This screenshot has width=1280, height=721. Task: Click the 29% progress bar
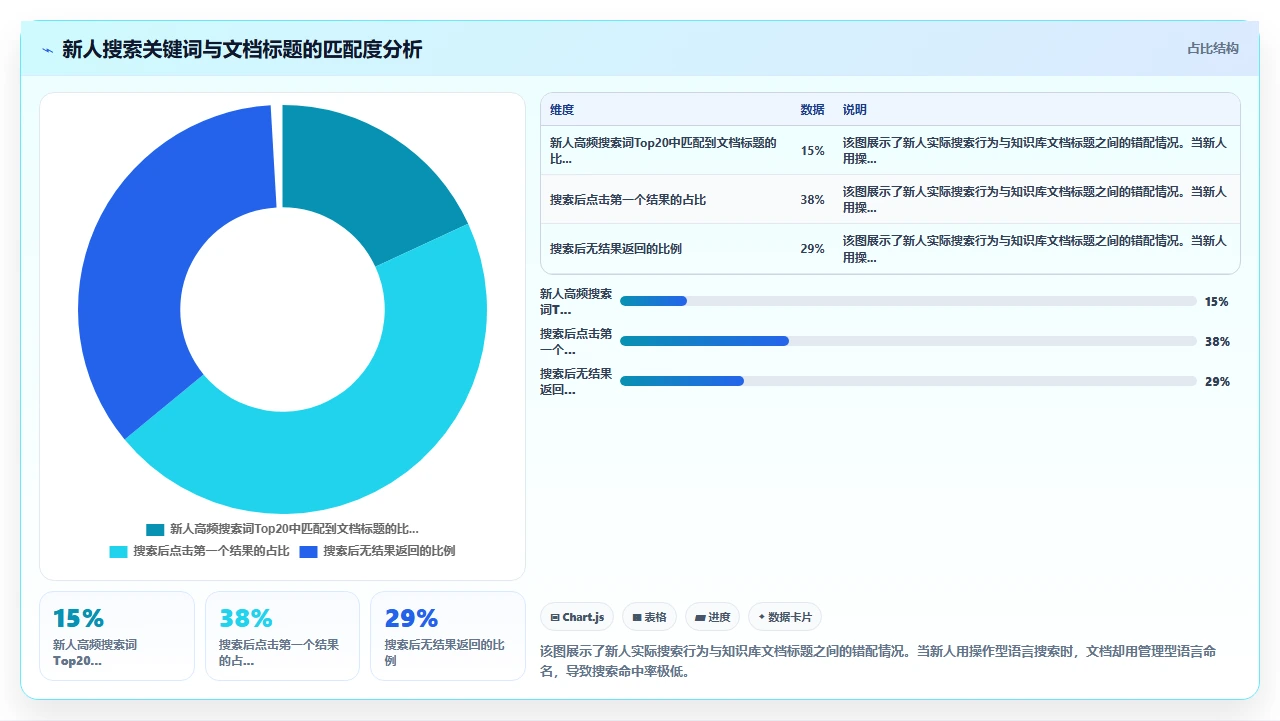click(908, 381)
